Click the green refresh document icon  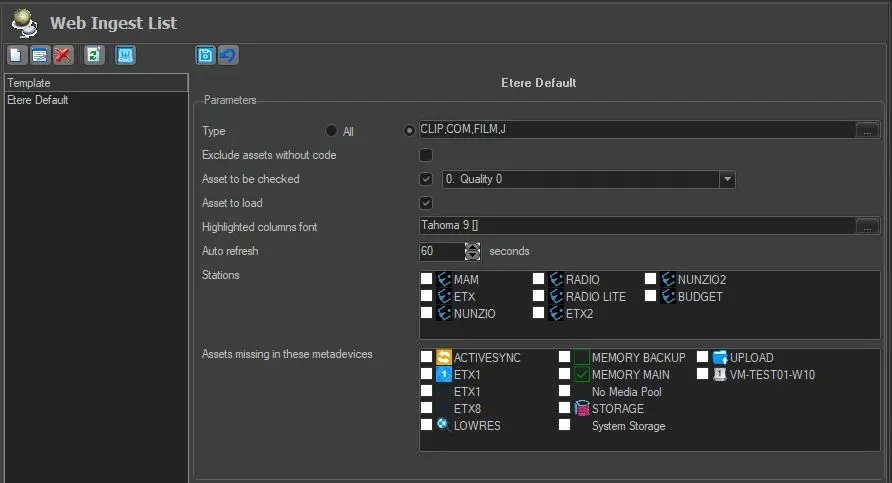94,56
